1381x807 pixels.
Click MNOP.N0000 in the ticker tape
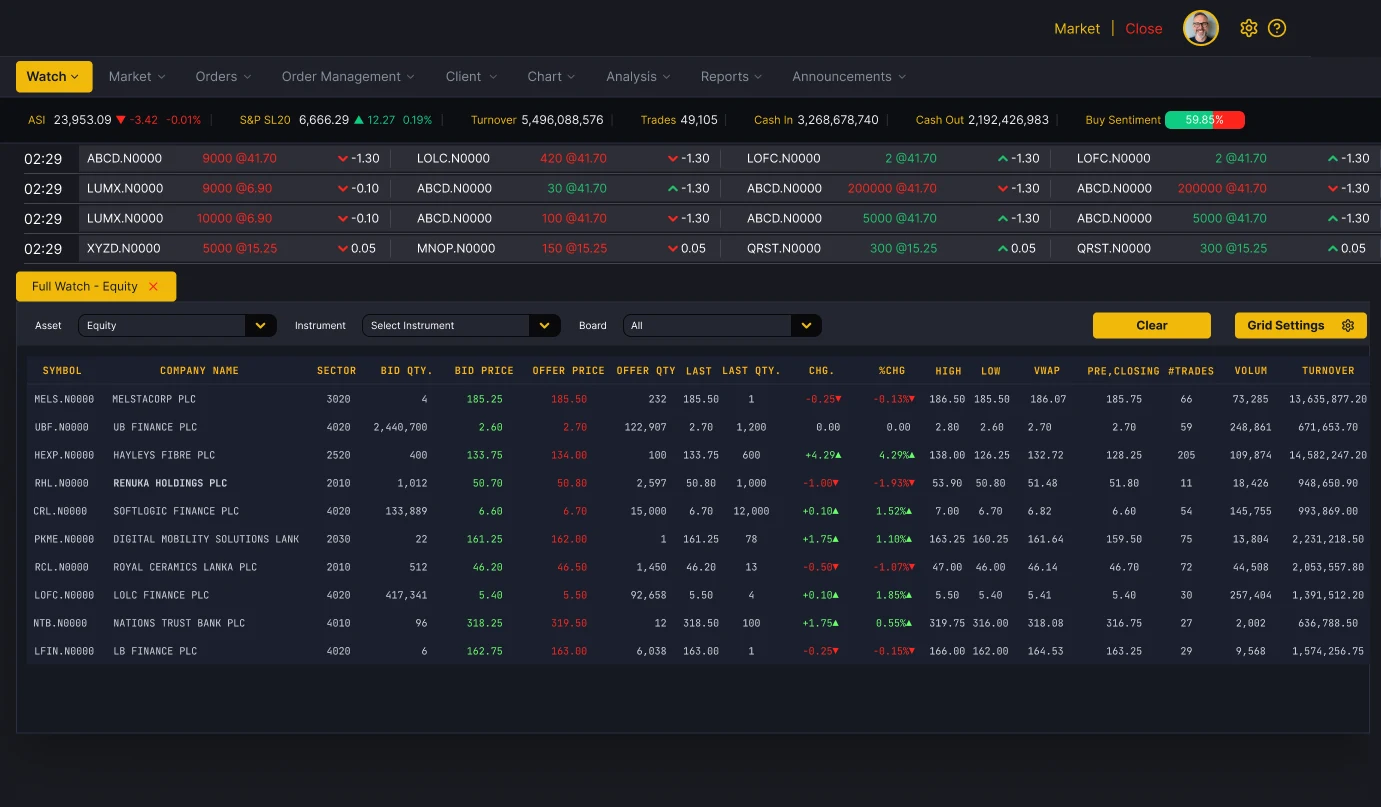456,248
